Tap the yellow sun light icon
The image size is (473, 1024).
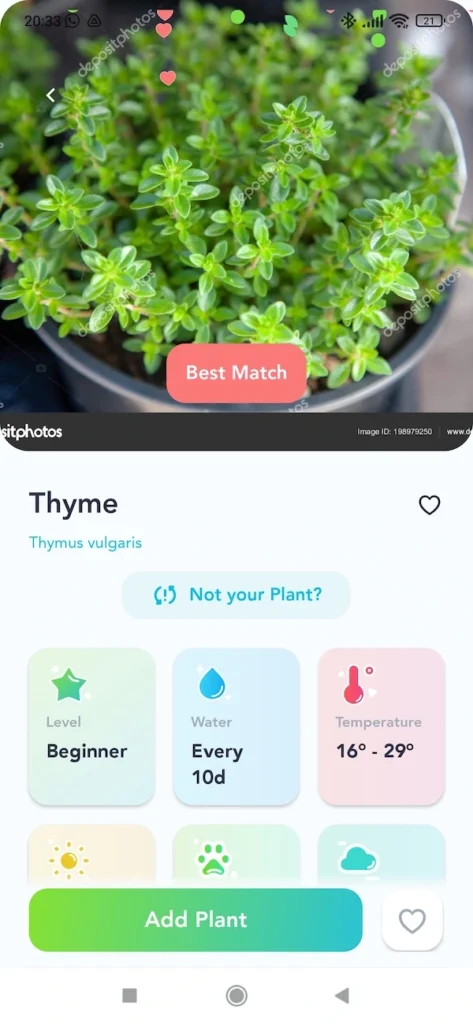[x=69, y=860]
